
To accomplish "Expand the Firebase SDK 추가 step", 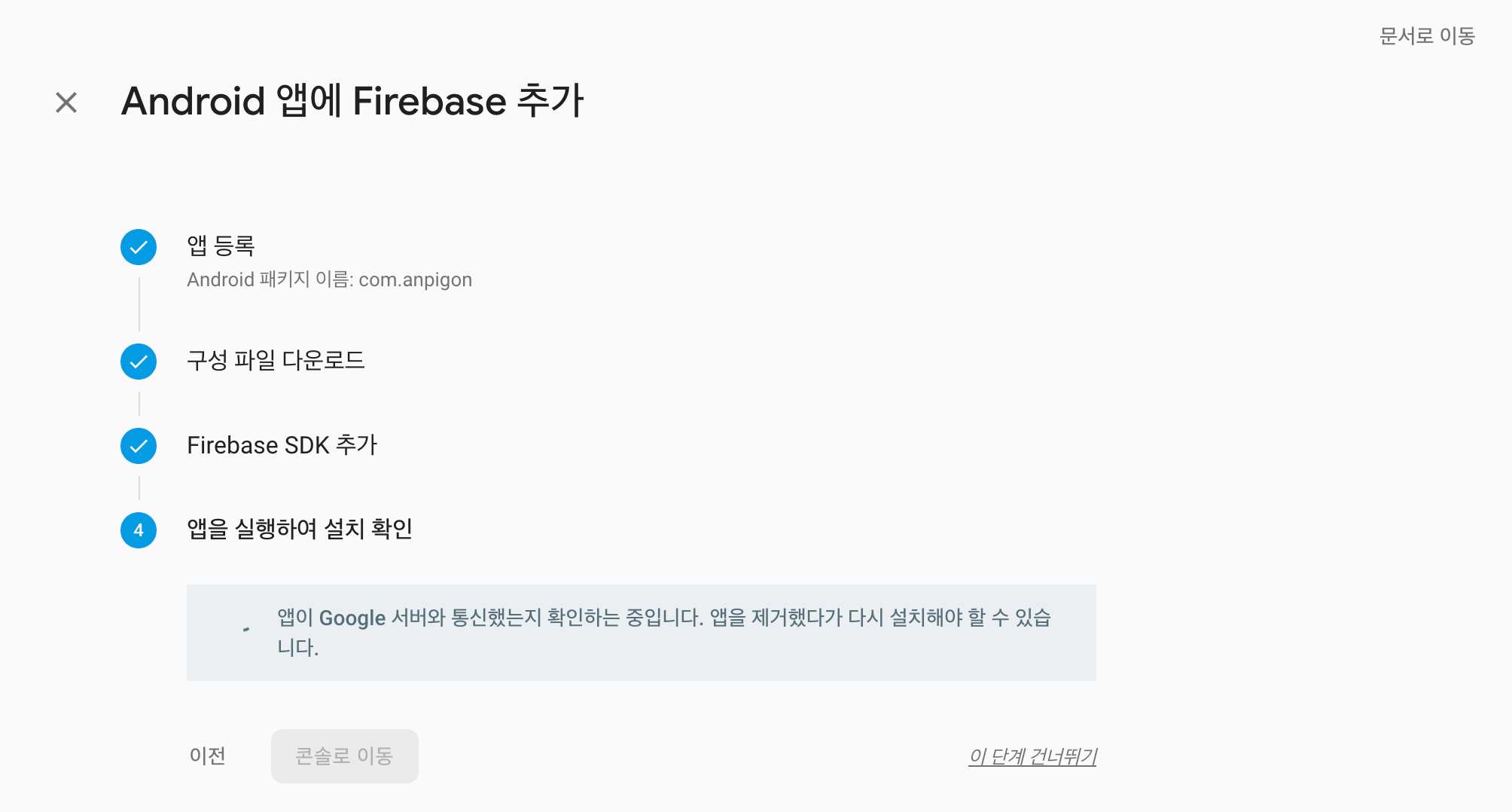I will coord(282,445).
